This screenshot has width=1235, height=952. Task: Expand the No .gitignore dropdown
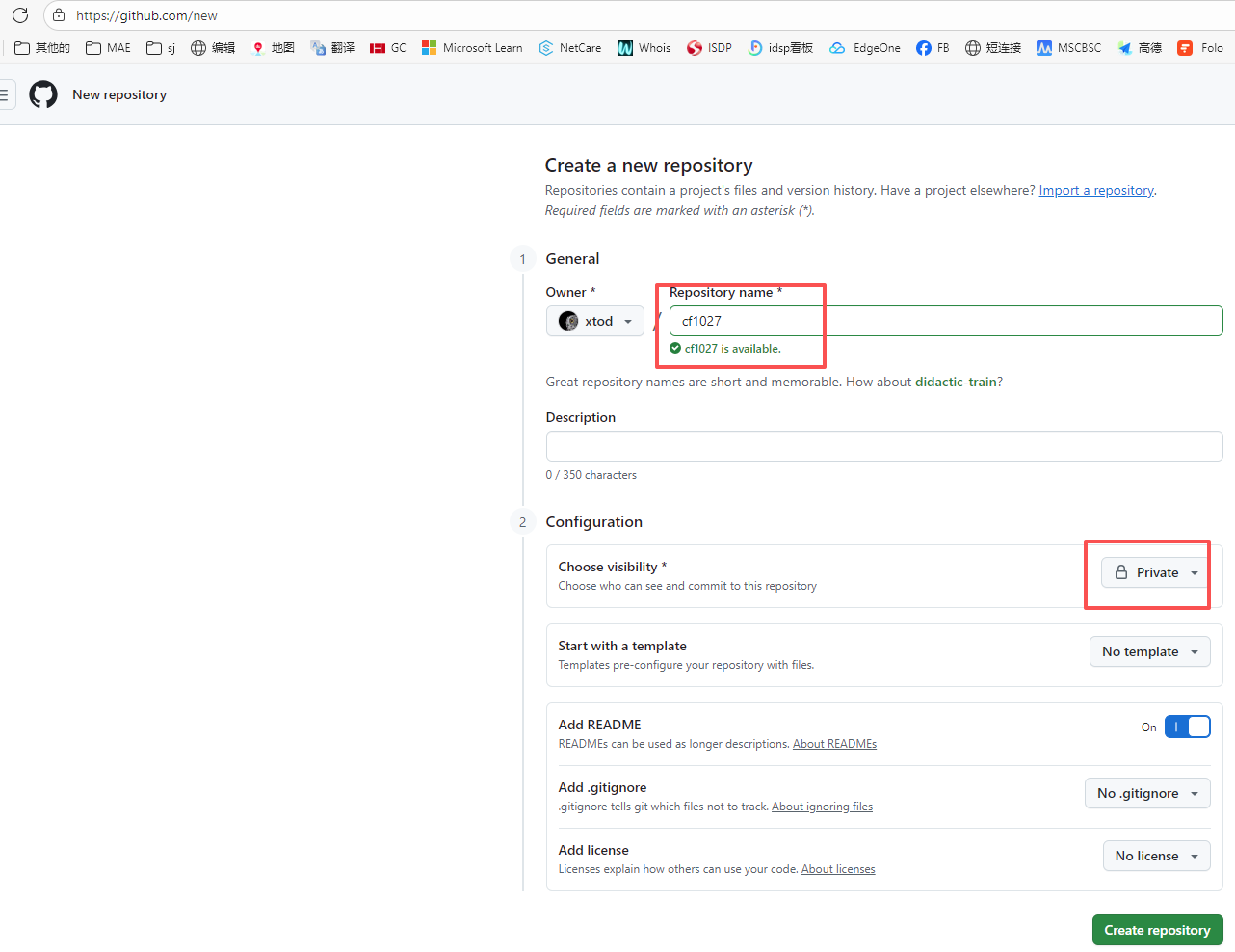(x=1146, y=793)
